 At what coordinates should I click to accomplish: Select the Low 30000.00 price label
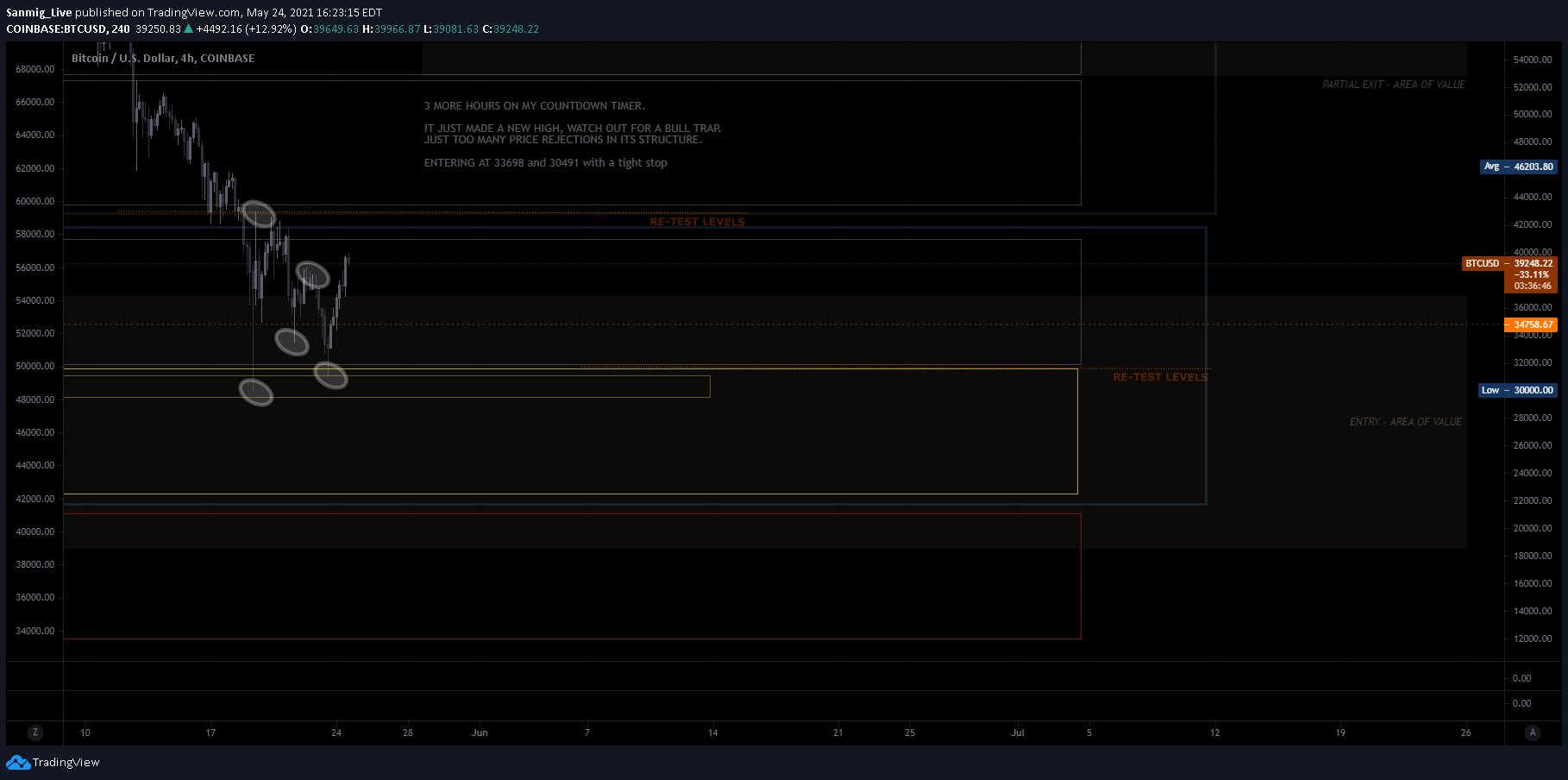tap(1518, 390)
